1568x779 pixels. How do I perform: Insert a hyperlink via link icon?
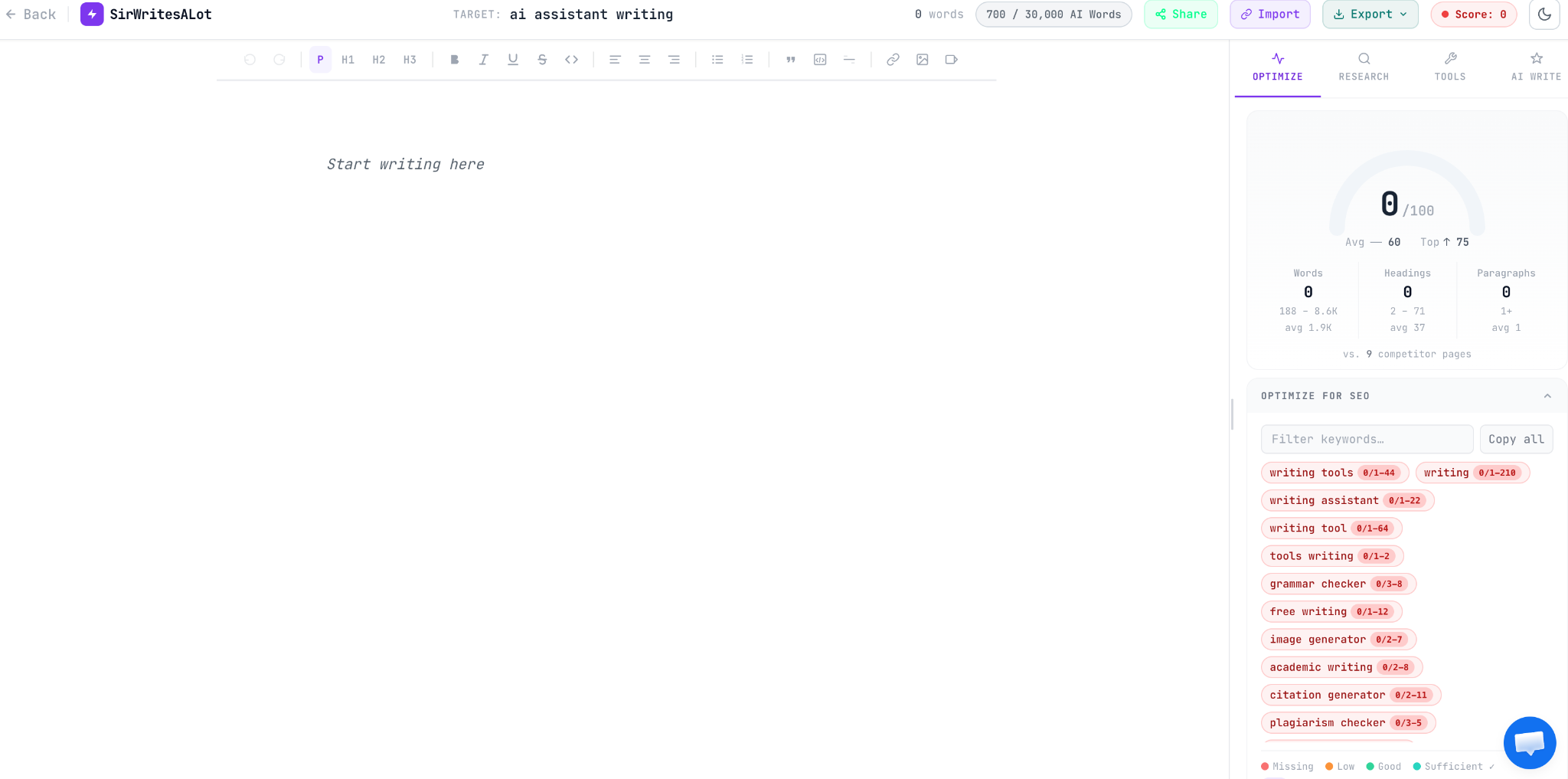pyautogui.click(x=893, y=60)
